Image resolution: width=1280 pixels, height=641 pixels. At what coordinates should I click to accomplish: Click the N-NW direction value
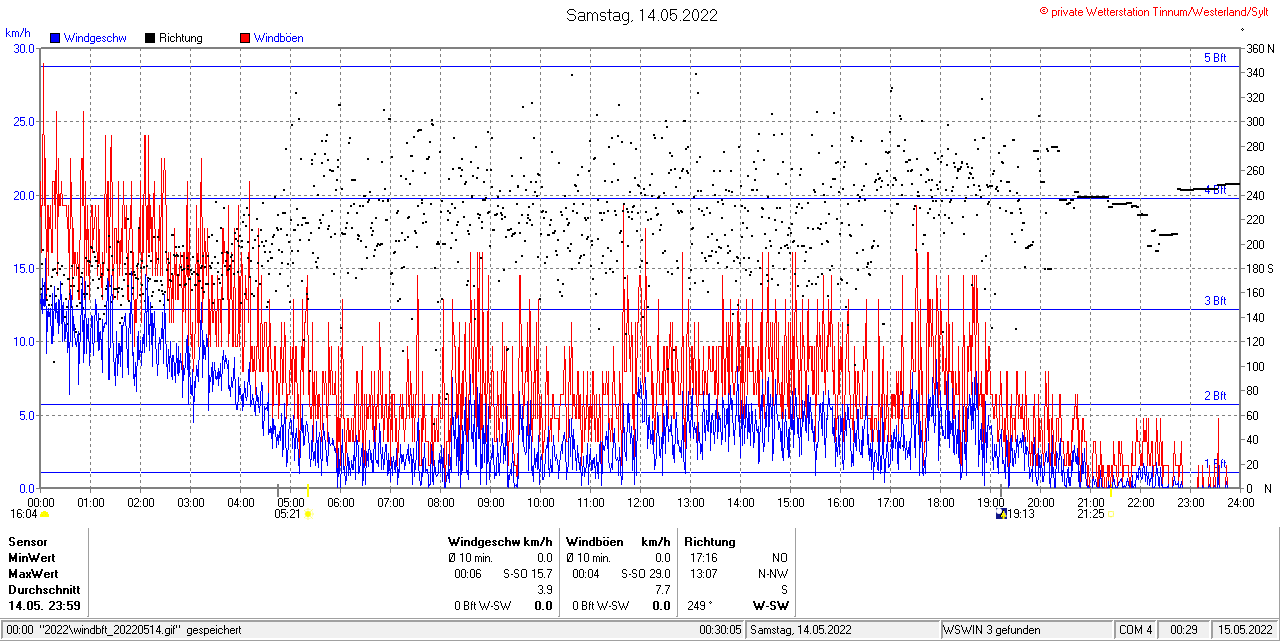(x=773, y=574)
